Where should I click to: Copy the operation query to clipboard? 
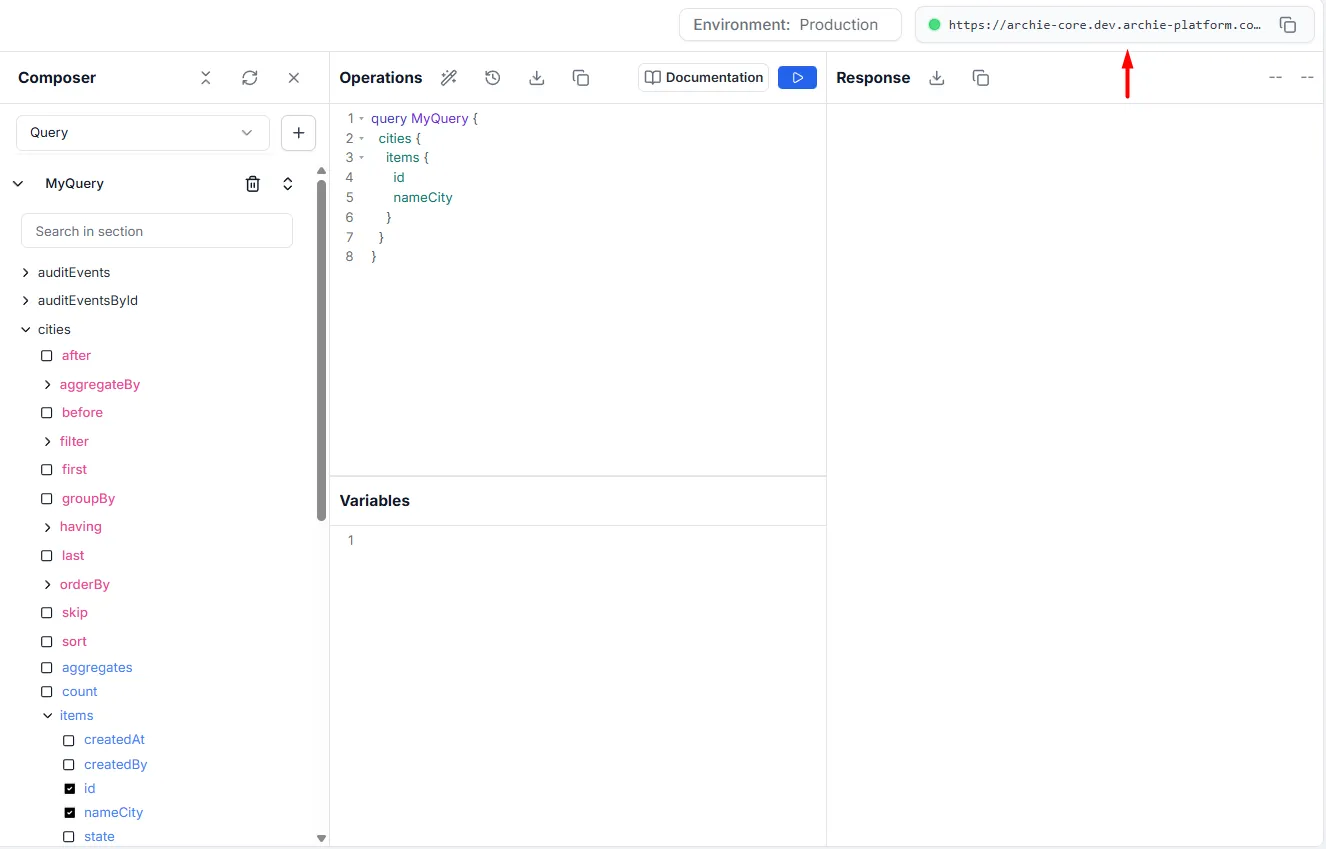(580, 78)
